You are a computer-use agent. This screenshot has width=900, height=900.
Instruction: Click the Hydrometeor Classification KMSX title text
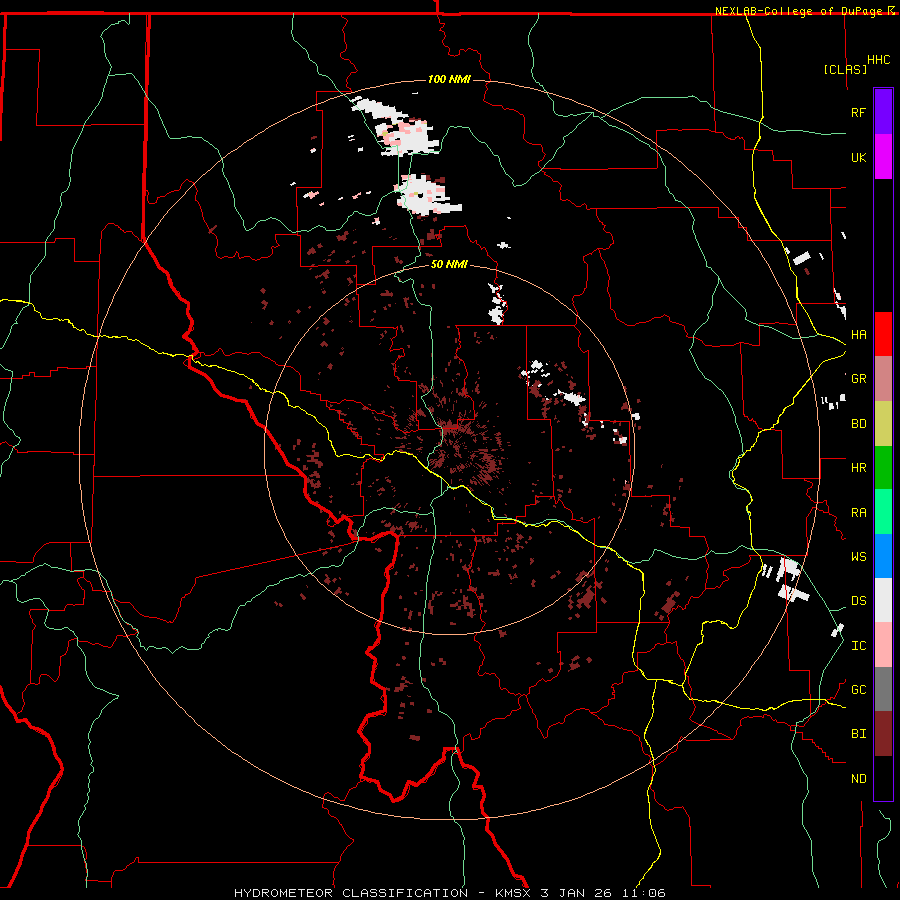449,893
